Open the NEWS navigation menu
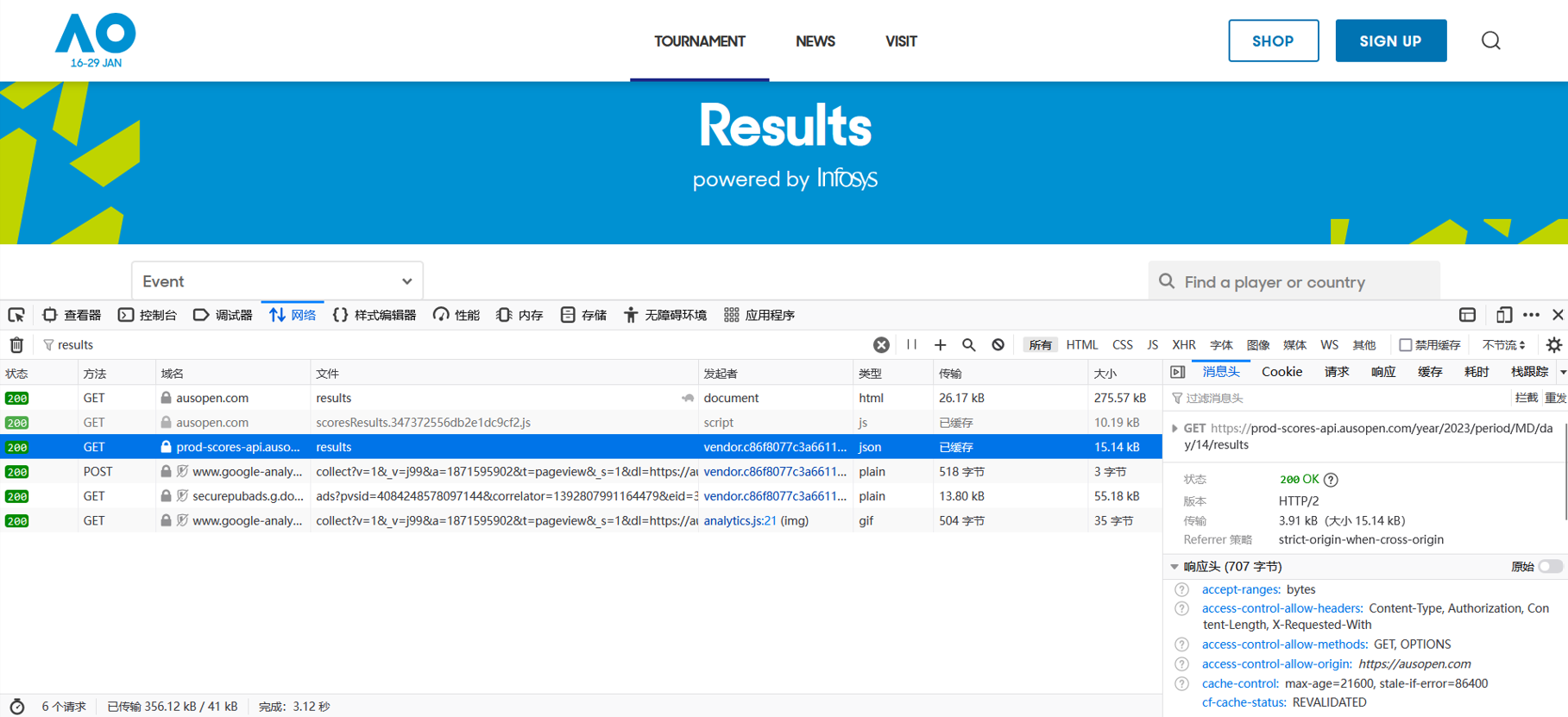 click(815, 41)
